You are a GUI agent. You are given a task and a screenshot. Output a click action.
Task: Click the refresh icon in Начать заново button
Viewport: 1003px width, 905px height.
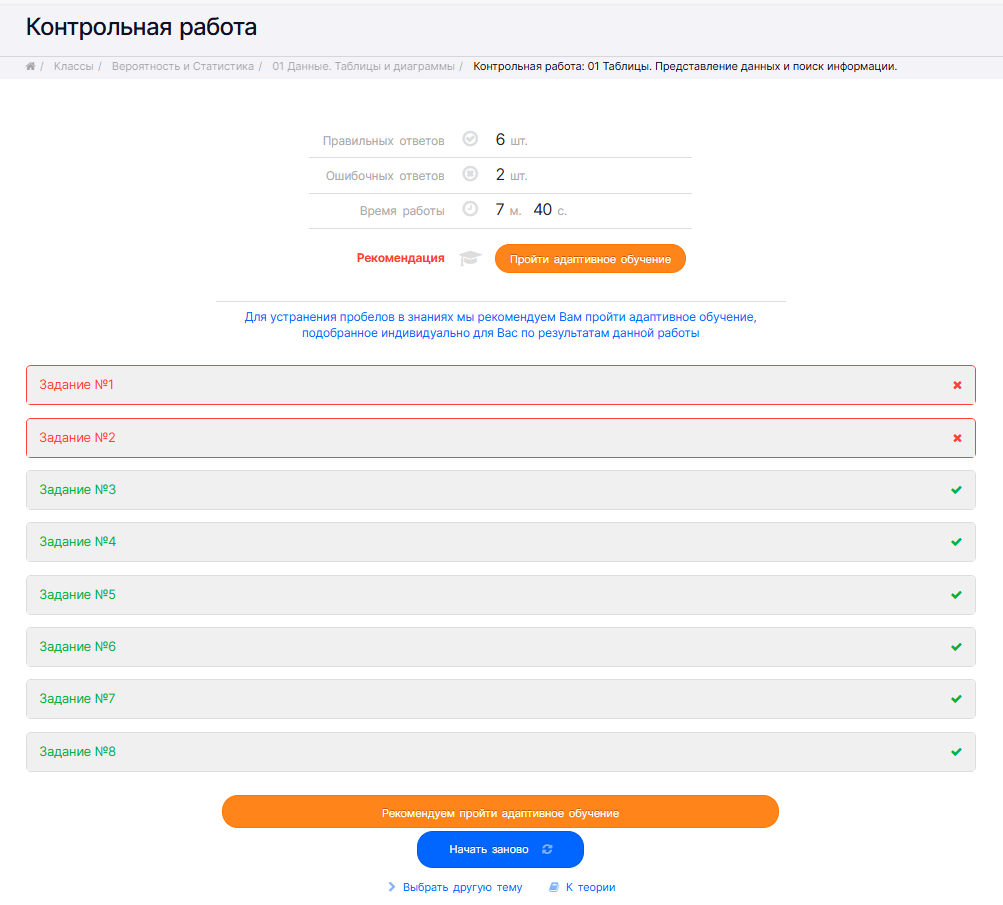(x=547, y=849)
